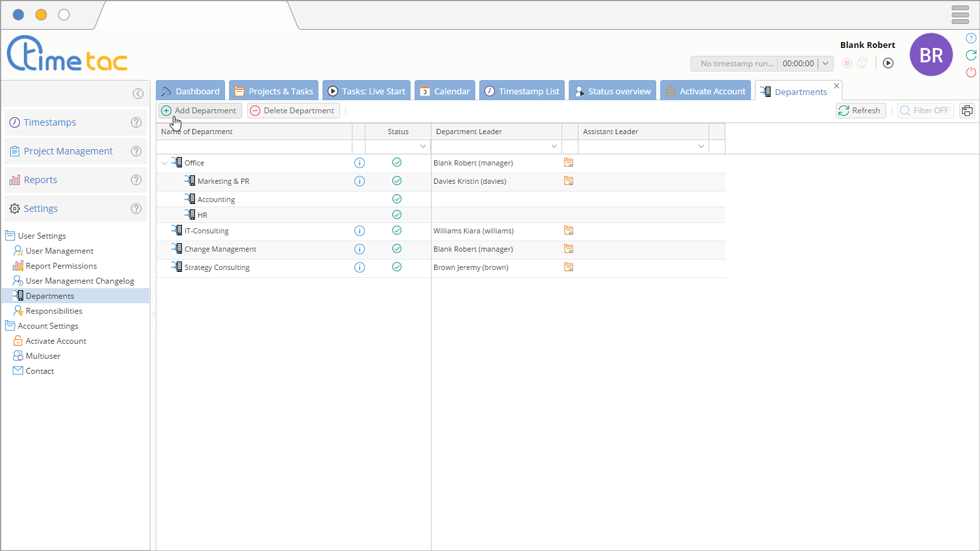This screenshot has height=551, width=980.
Task: Collapse the Office department tree
Action: [x=164, y=163]
